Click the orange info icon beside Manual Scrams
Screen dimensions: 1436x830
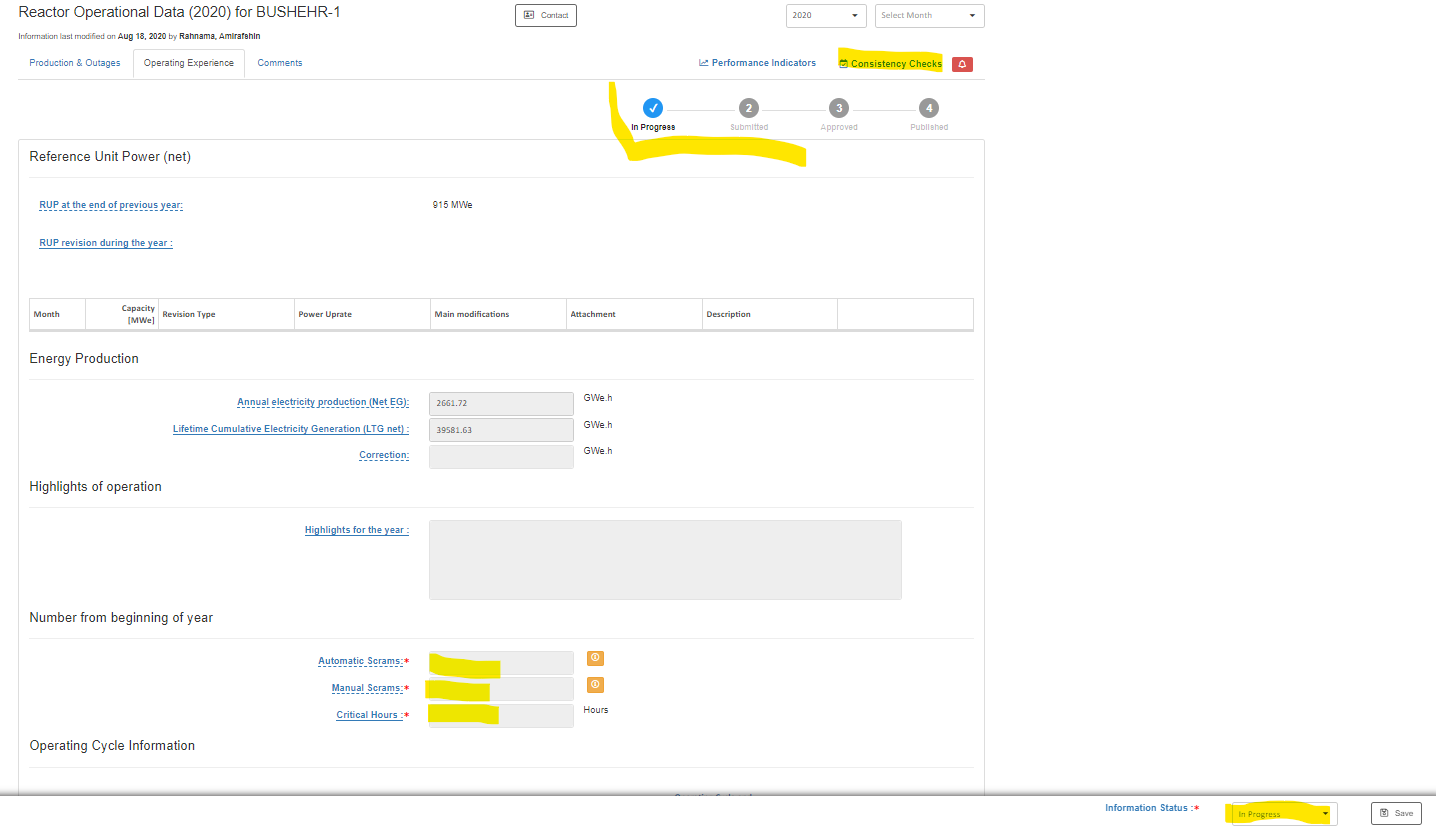pos(595,685)
